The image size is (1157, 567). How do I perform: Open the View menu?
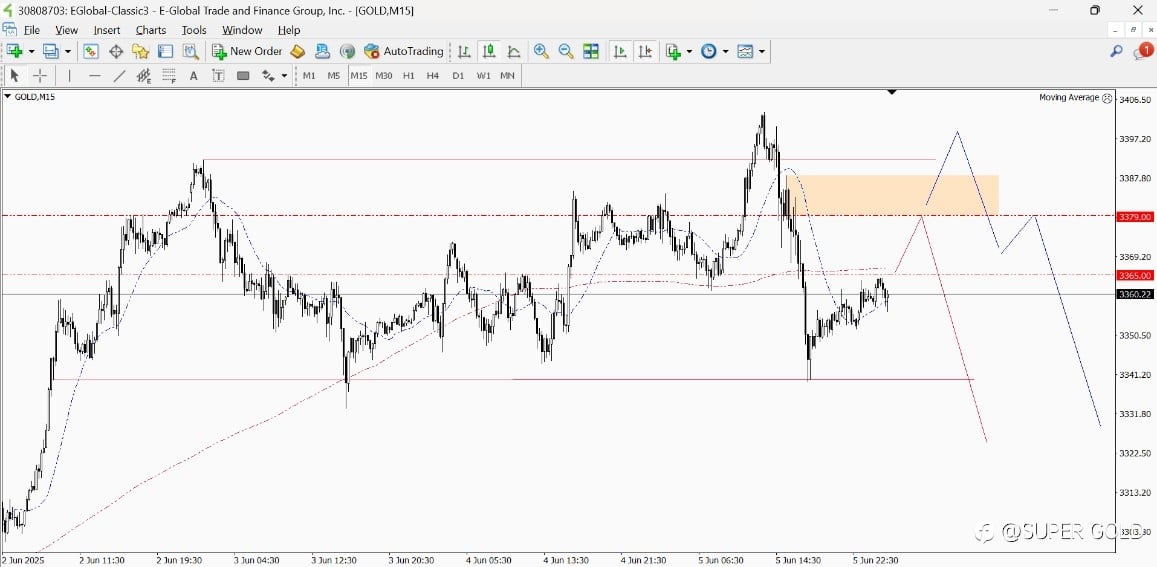tap(66, 30)
